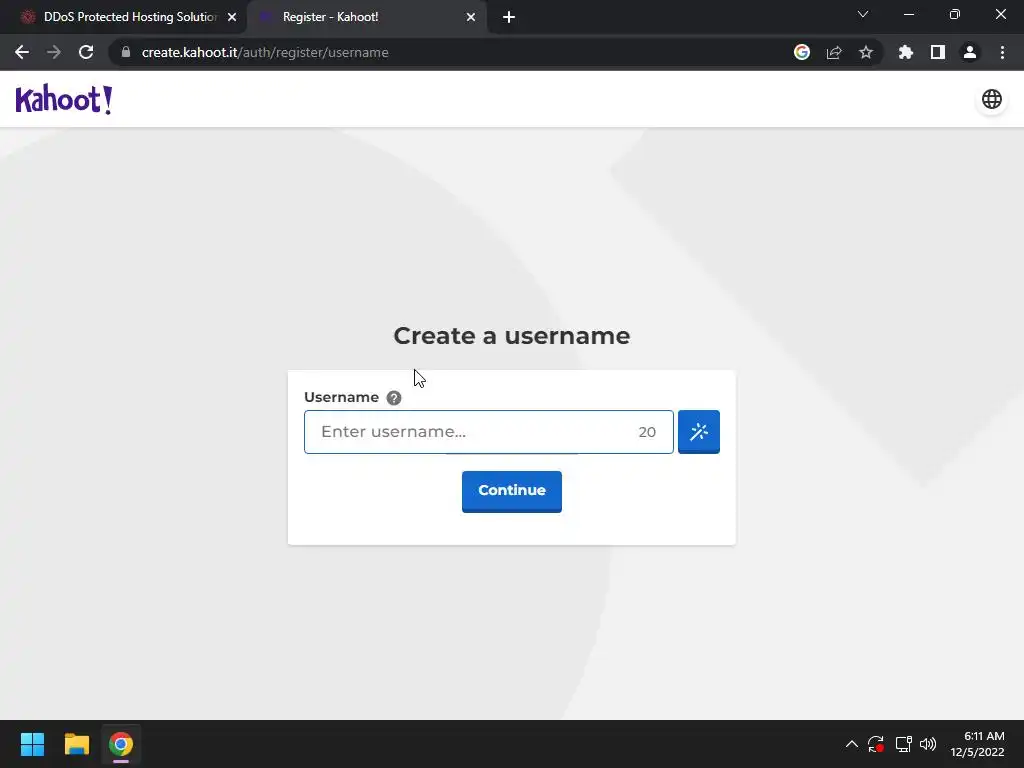Reload the page
The height and width of the screenshot is (768, 1024).
pyautogui.click(x=86, y=52)
